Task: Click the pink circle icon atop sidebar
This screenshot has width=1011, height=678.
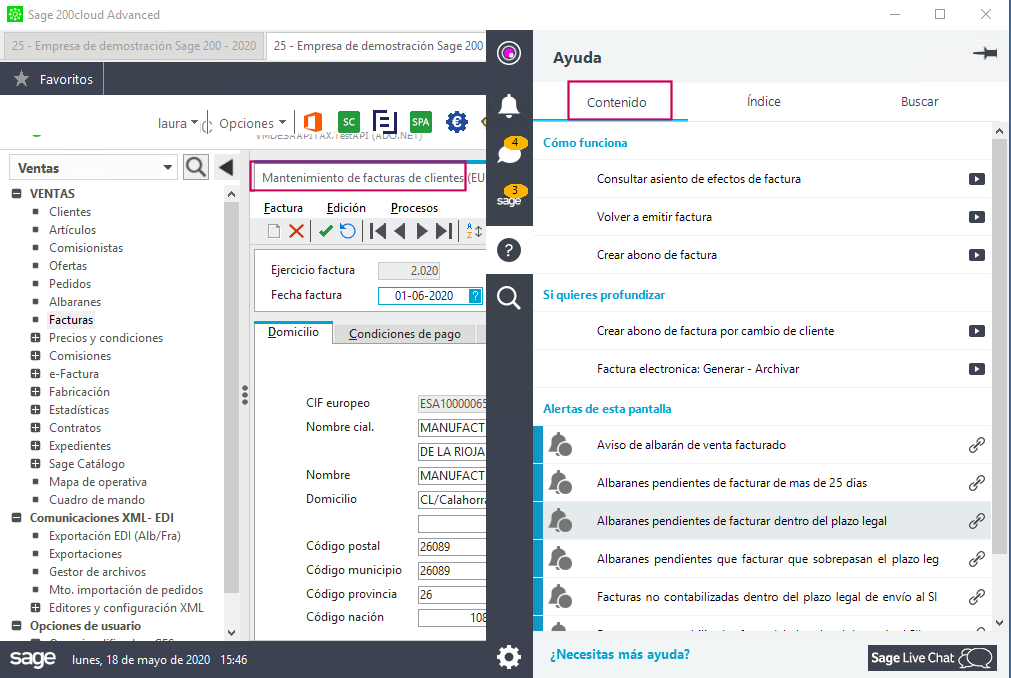Action: [x=509, y=53]
